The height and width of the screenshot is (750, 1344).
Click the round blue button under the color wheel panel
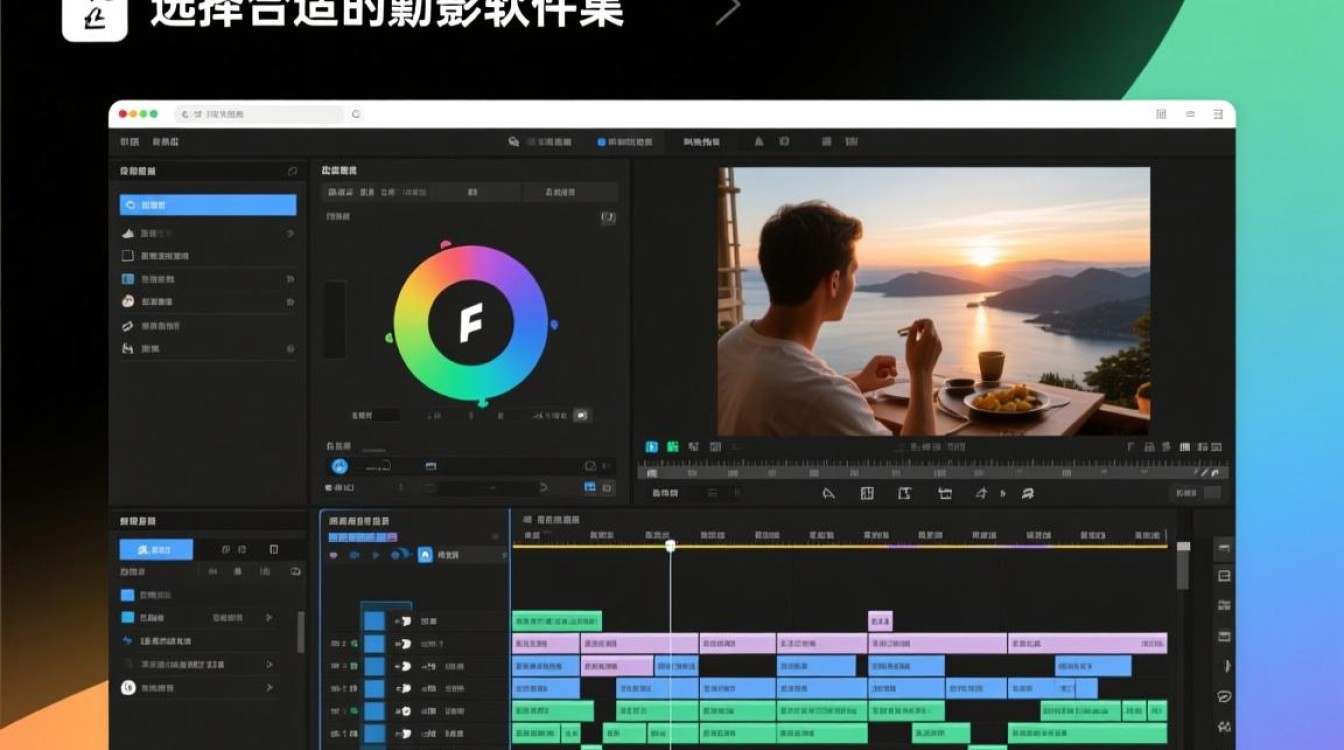[x=339, y=466]
